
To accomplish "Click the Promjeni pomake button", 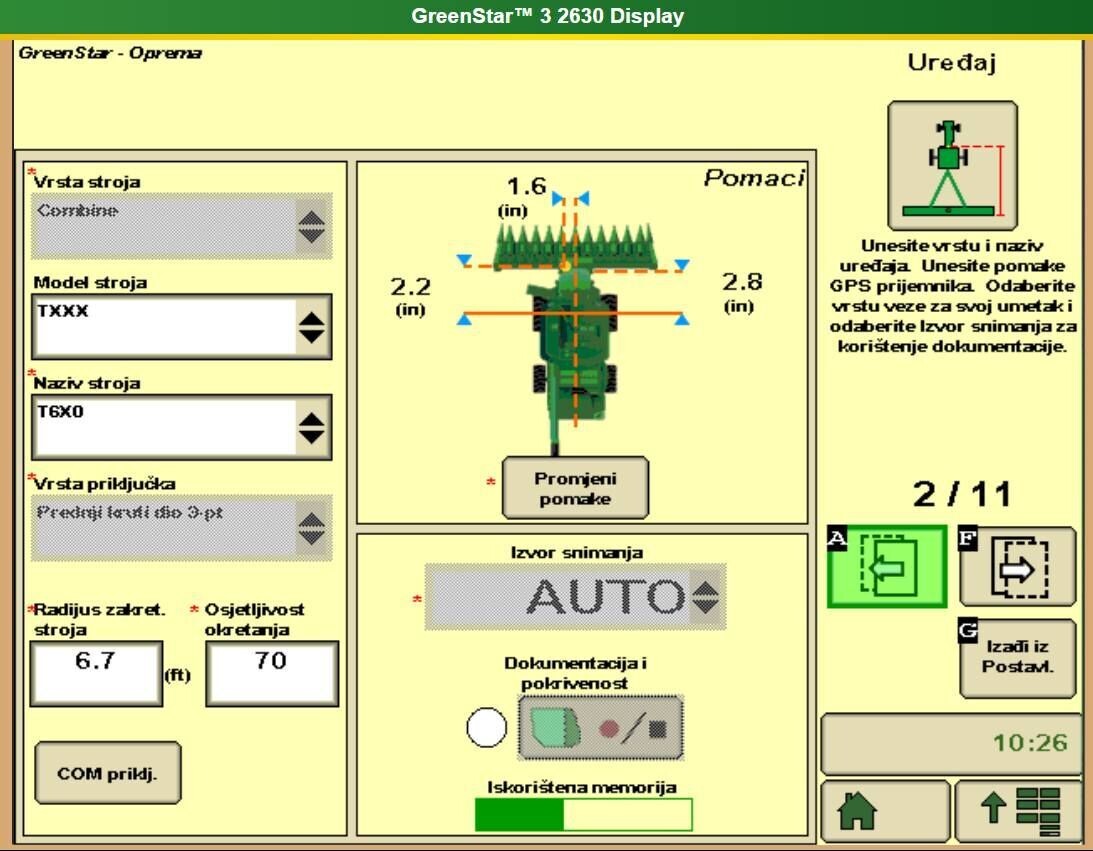I will 575,488.
